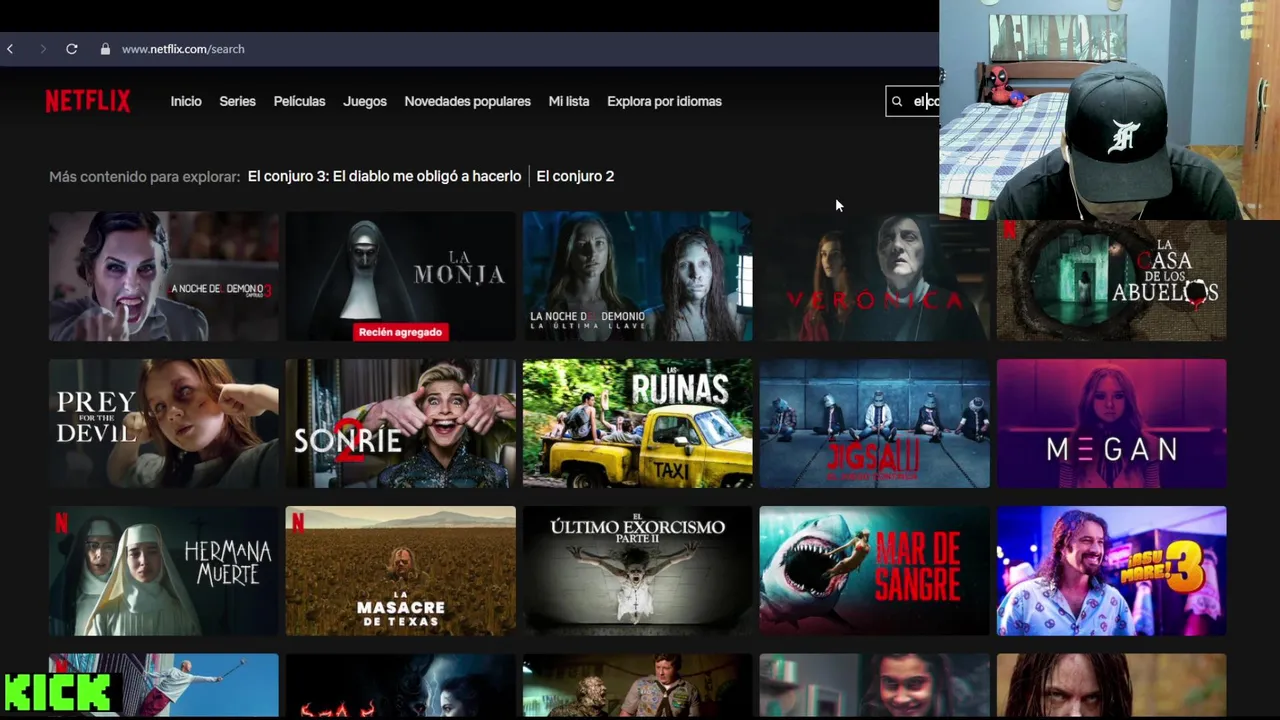Open Prey for the Devil thumbnail
This screenshot has width=1280, height=720.
pyautogui.click(x=164, y=423)
